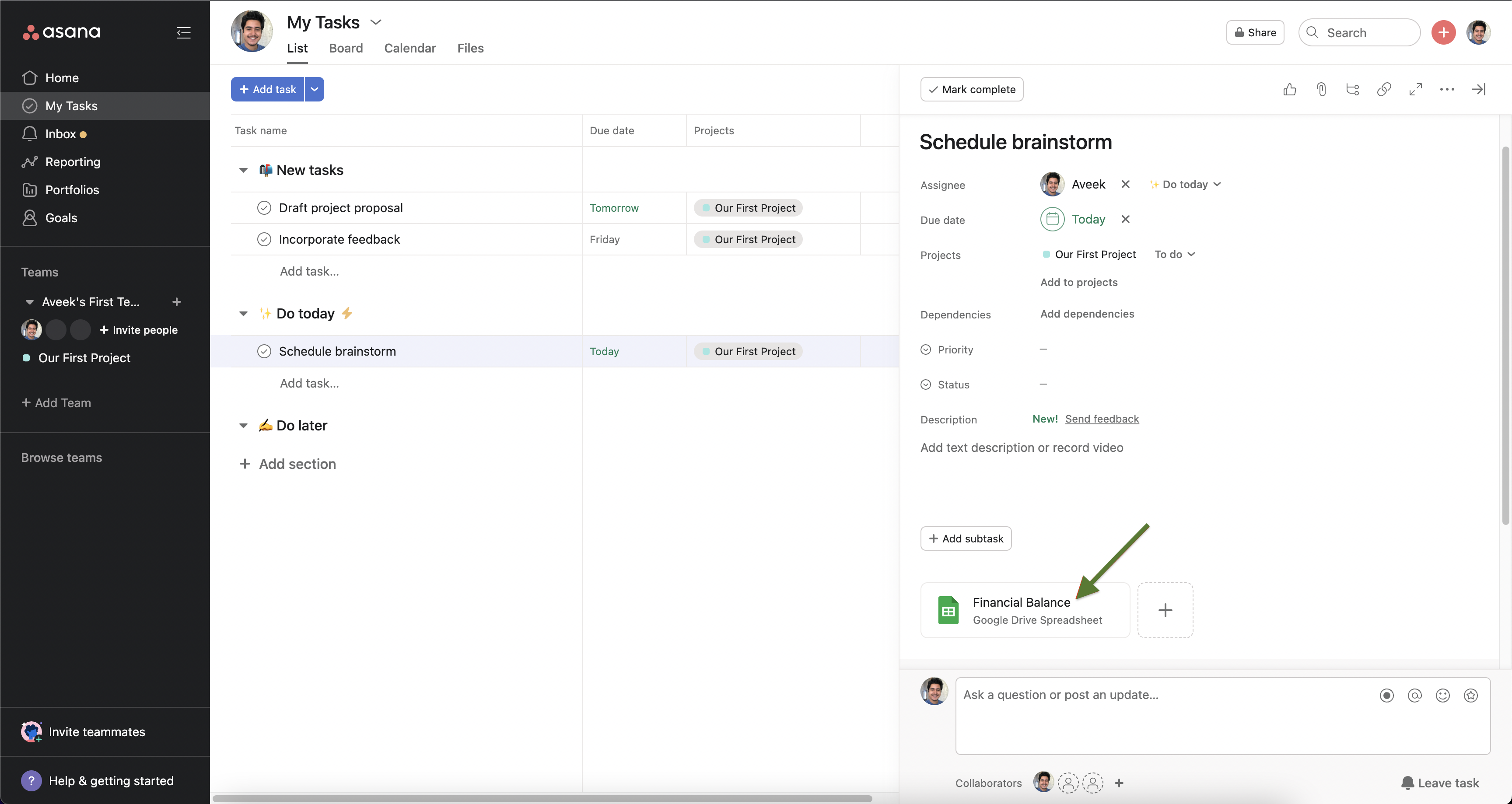This screenshot has height=804, width=1512.
Task: Click the subtask branch icon in toolbar
Action: [x=1352, y=89]
